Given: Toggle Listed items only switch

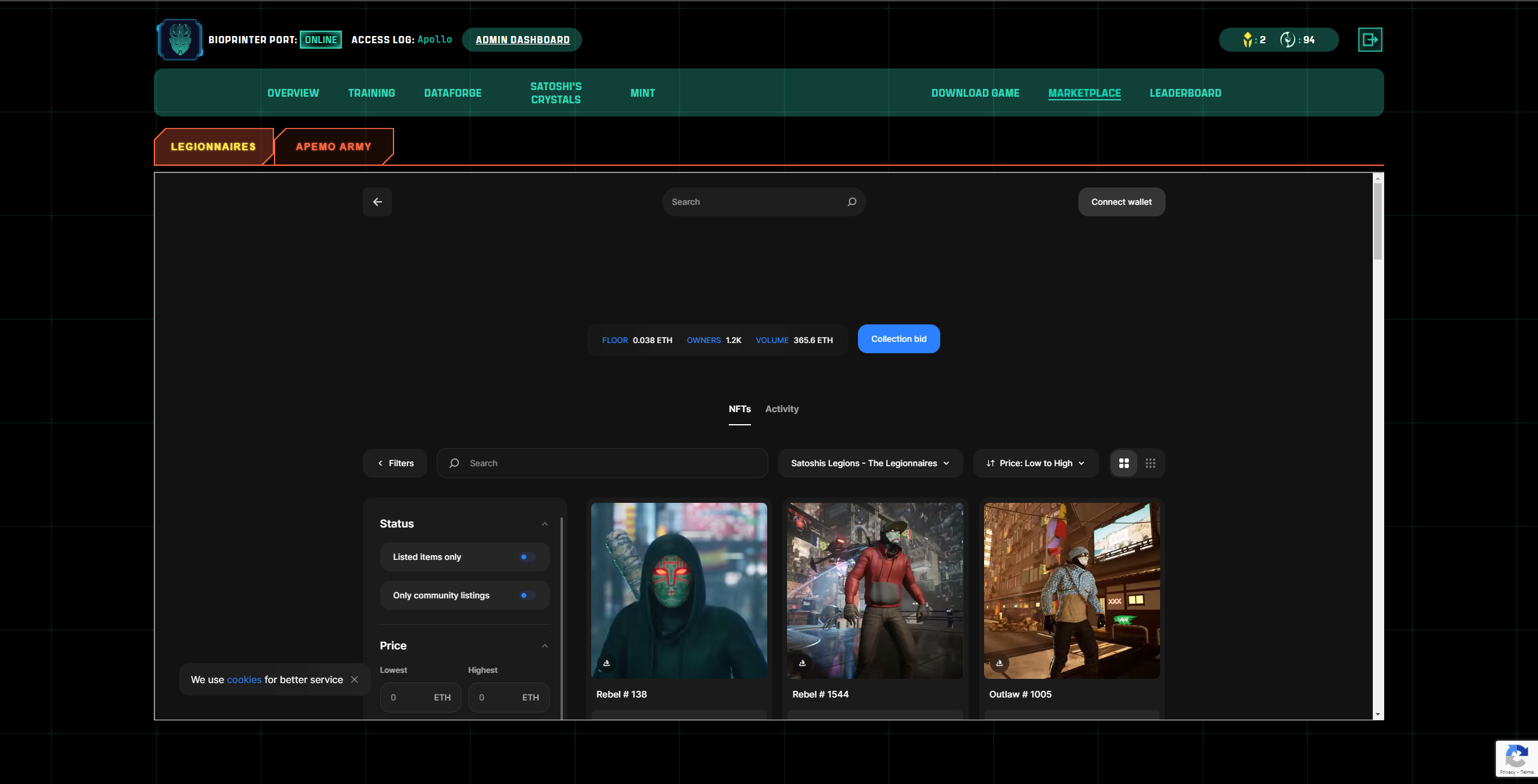Looking at the screenshot, I should 527,557.
